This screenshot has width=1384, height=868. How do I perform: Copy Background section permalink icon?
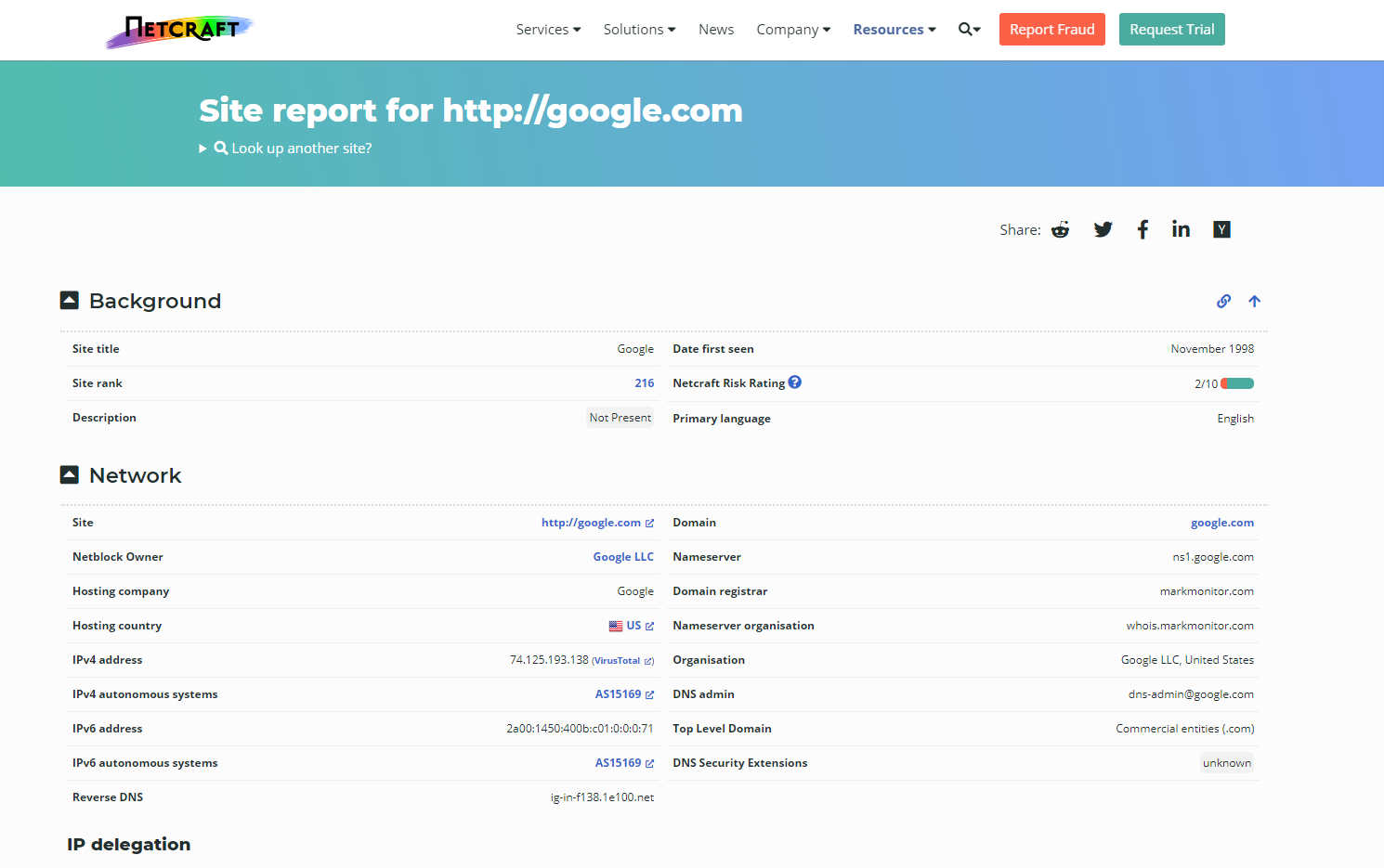(x=1223, y=302)
